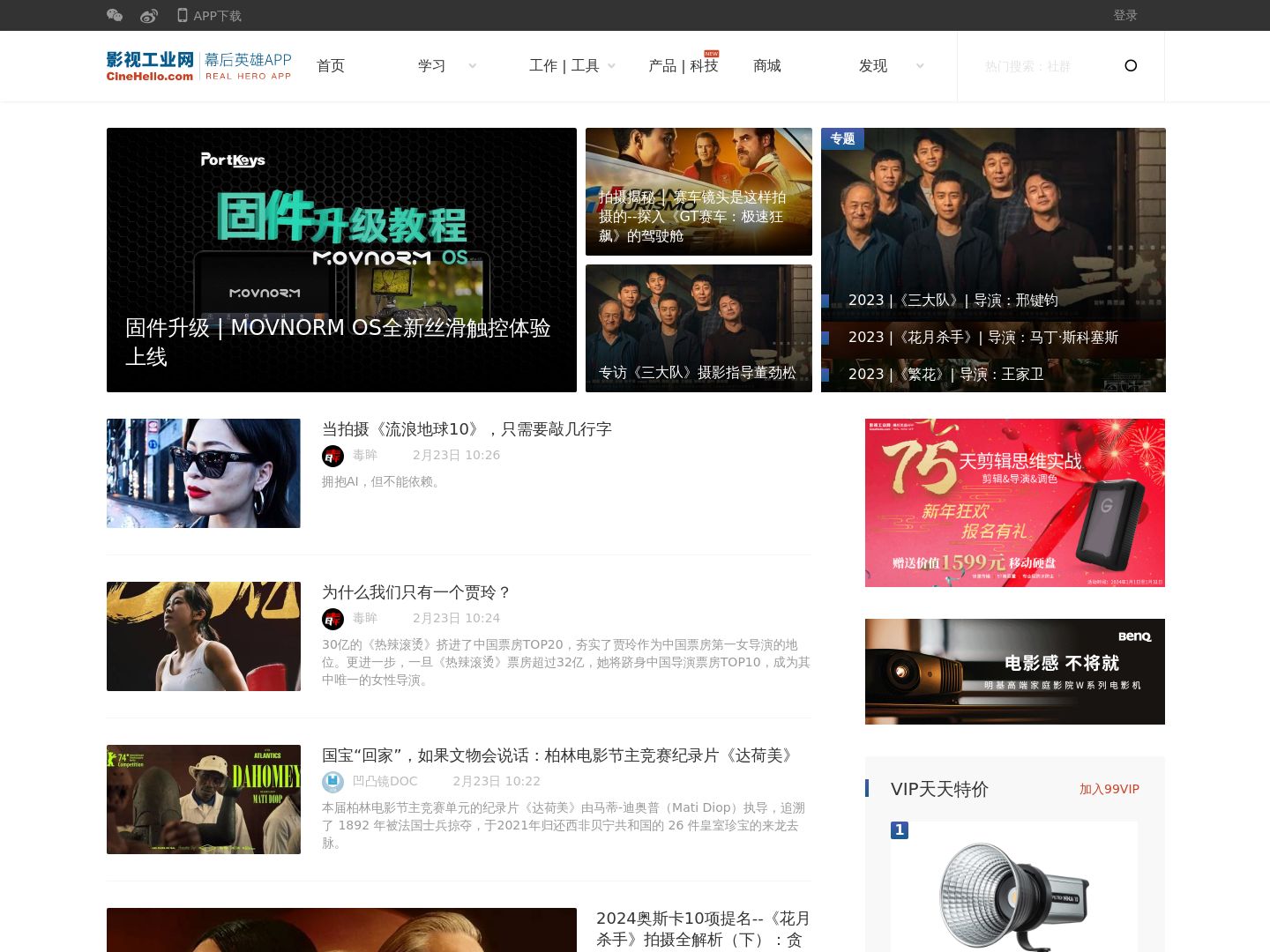Open the 达荷美 documentary article title
The height and width of the screenshot is (952, 1270).
click(559, 755)
